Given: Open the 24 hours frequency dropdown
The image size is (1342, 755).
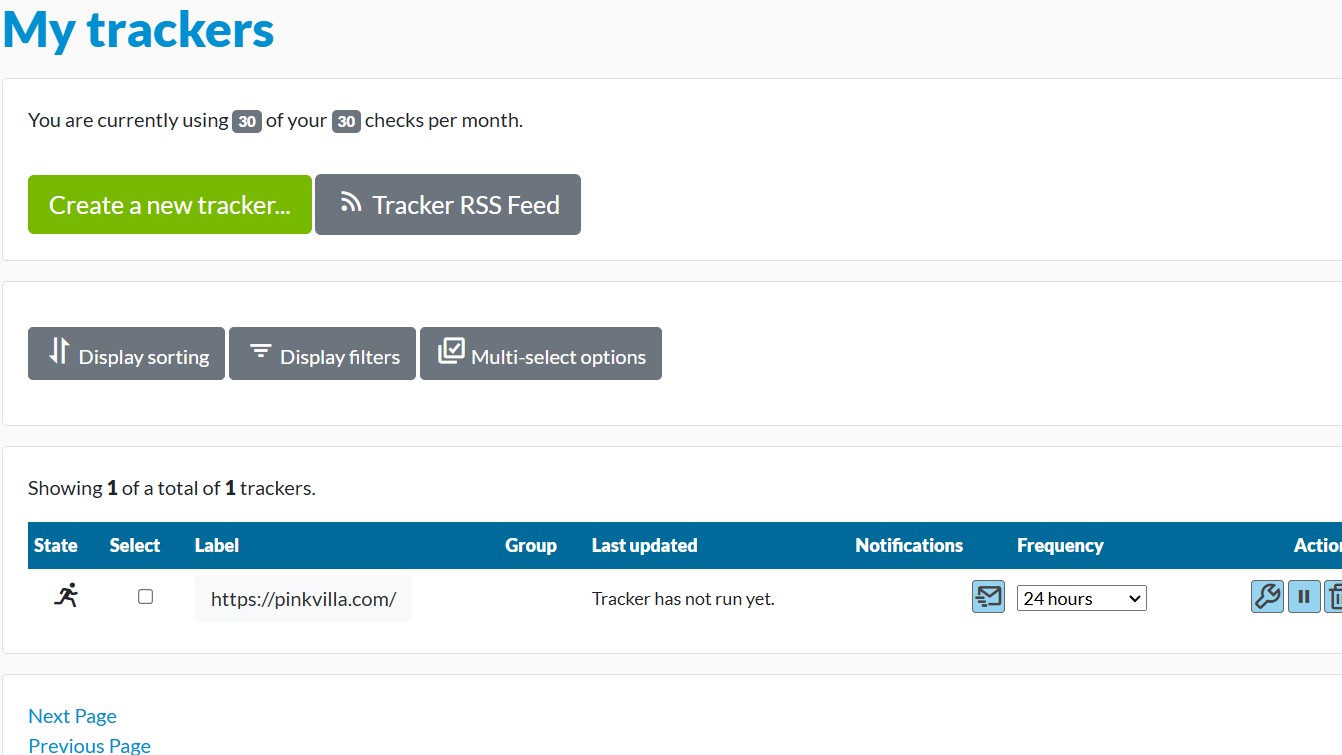Looking at the screenshot, I should pos(1082,598).
